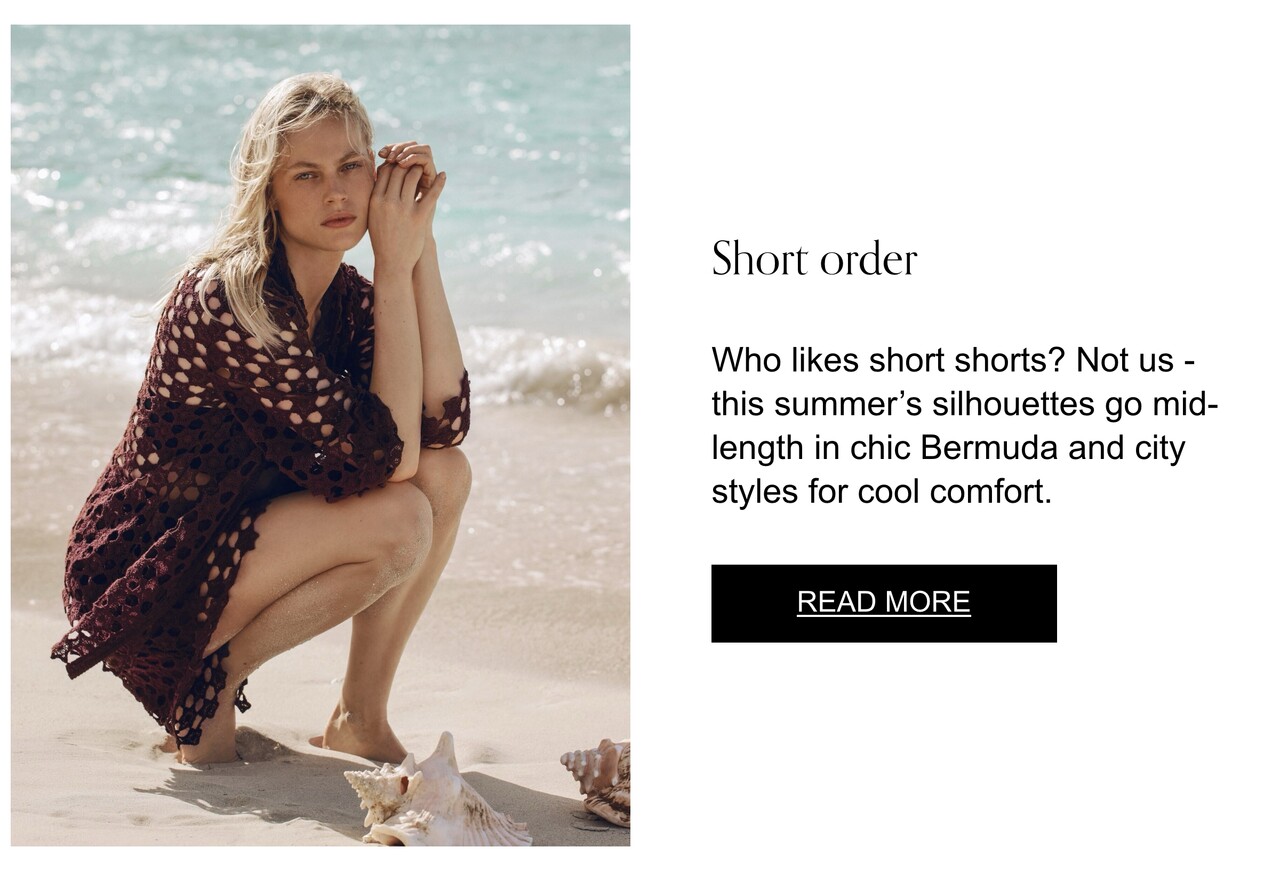Click the READ MORE button

pos(883,603)
